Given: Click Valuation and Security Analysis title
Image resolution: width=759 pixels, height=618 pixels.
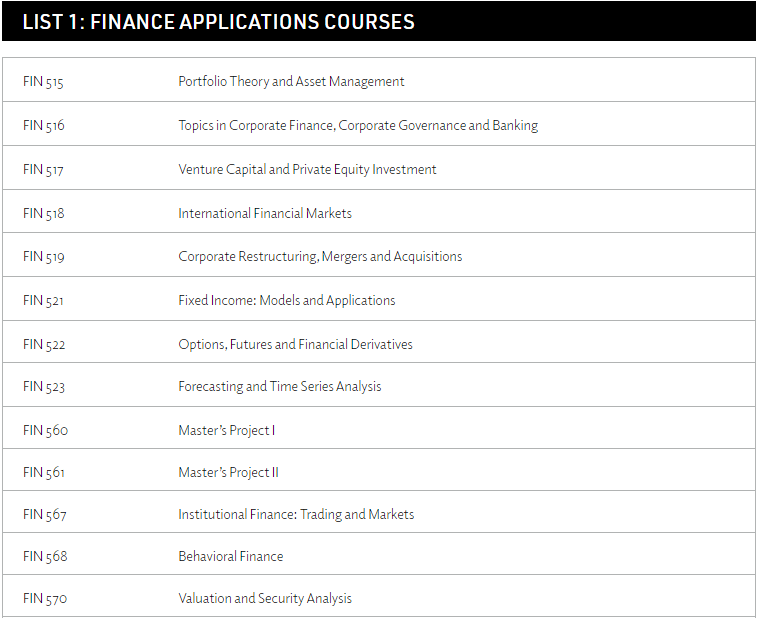Looking at the screenshot, I should [x=265, y=599].
